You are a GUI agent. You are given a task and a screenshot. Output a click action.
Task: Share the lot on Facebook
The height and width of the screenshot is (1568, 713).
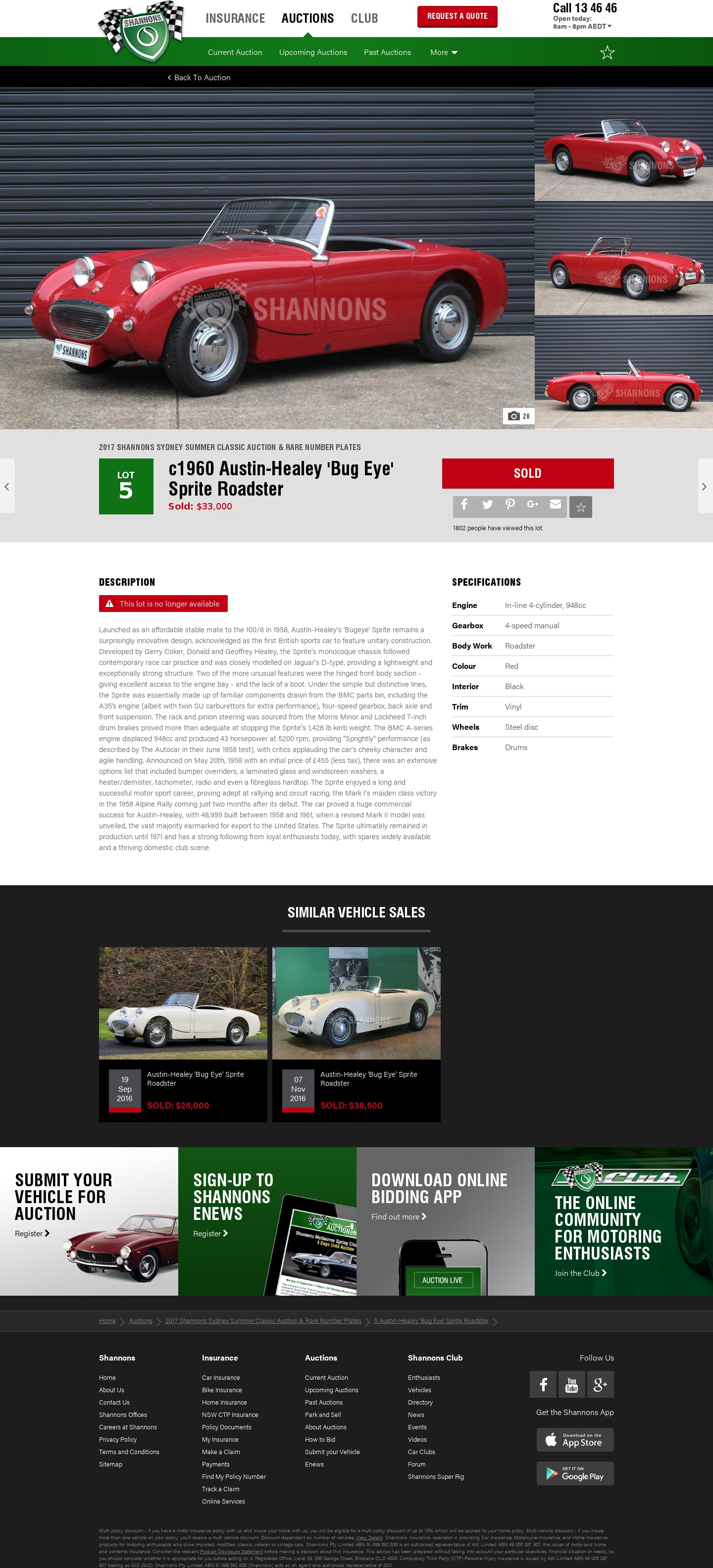point(464,505)
